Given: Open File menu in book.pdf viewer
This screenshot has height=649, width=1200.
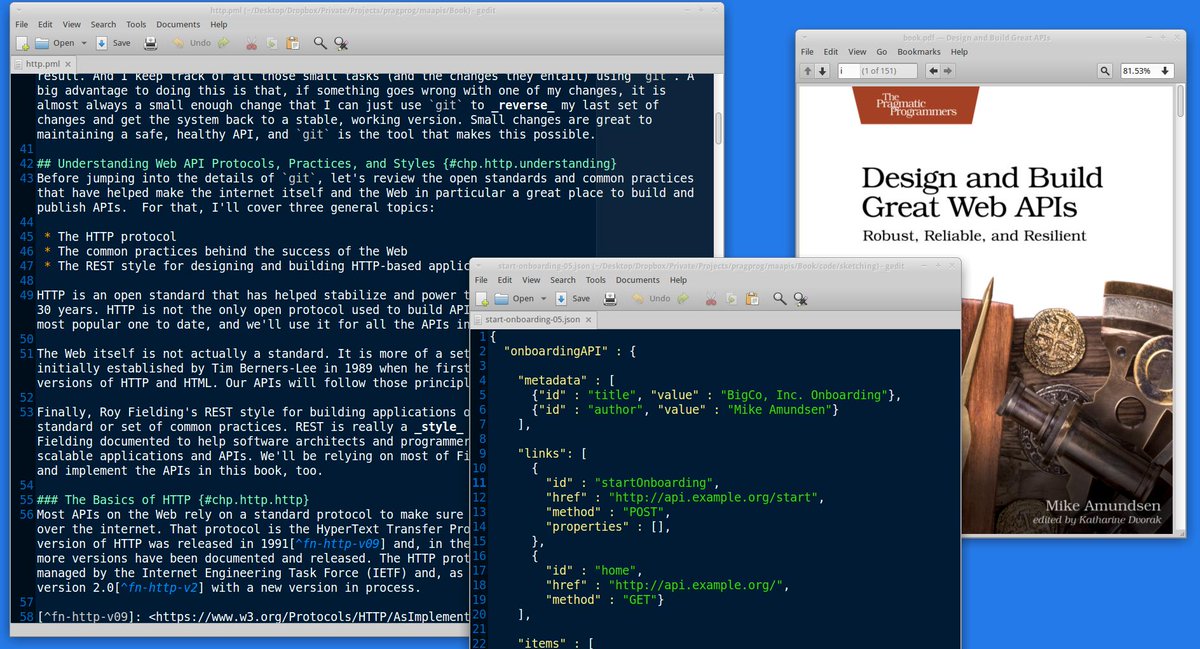Looking at the screenshot, I should click(x=807, y=52).
